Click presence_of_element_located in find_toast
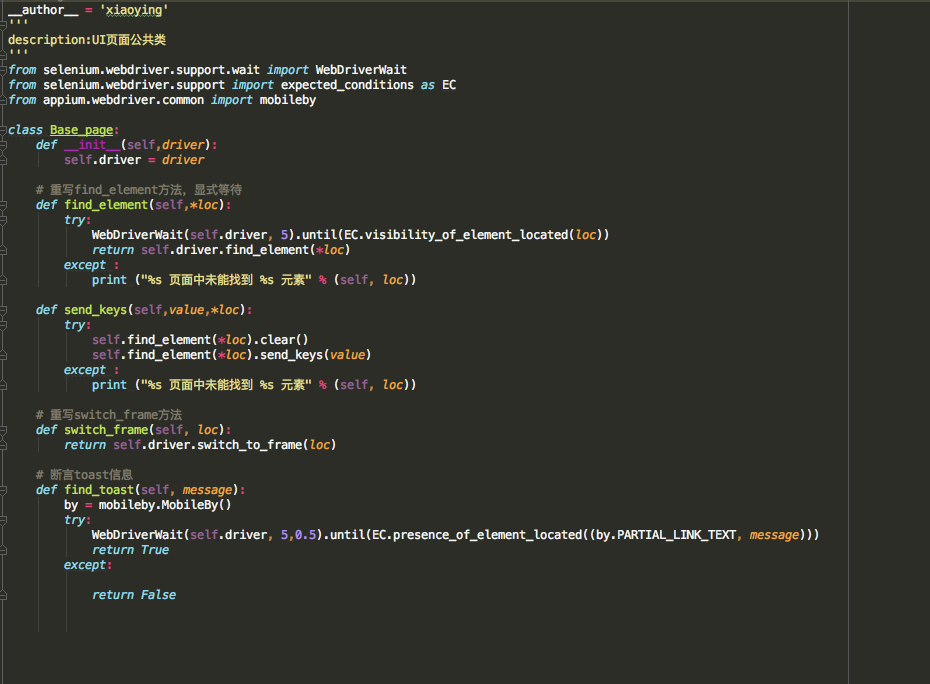 pos(488,535)
